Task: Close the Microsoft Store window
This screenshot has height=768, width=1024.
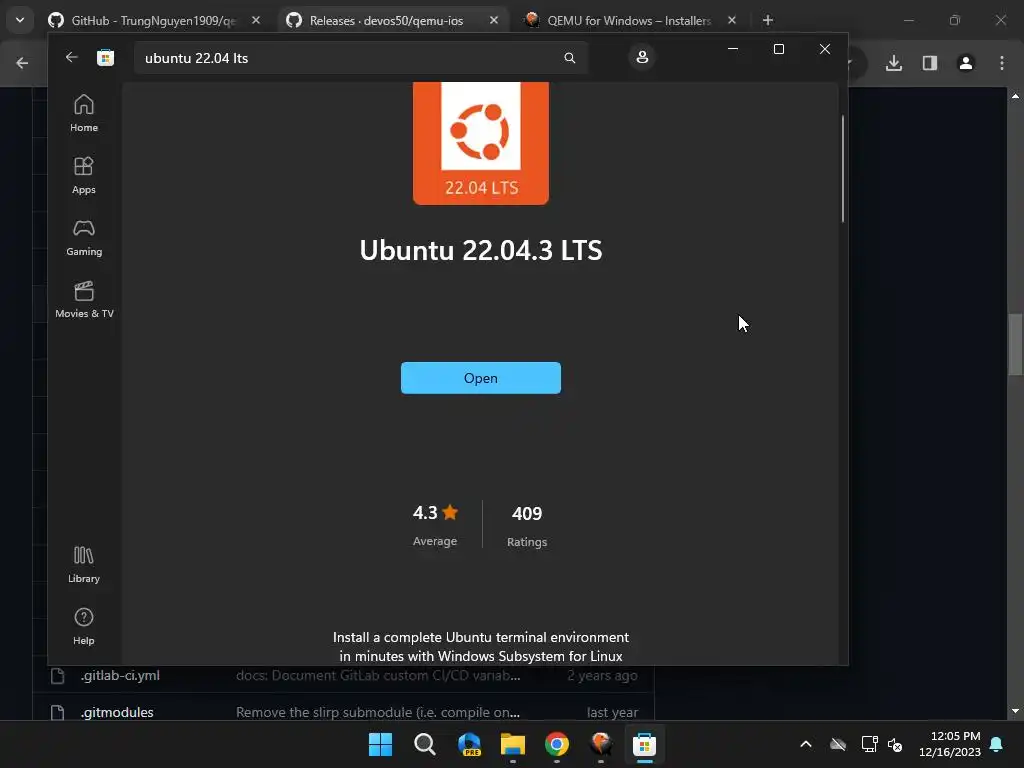Action: click(825, 49)
